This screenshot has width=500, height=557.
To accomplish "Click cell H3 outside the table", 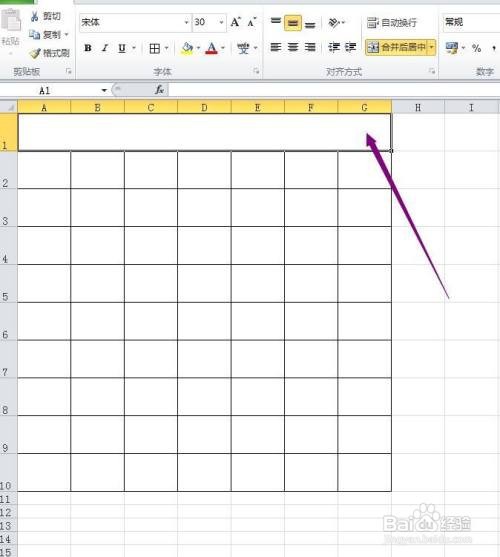I will 418,207.
